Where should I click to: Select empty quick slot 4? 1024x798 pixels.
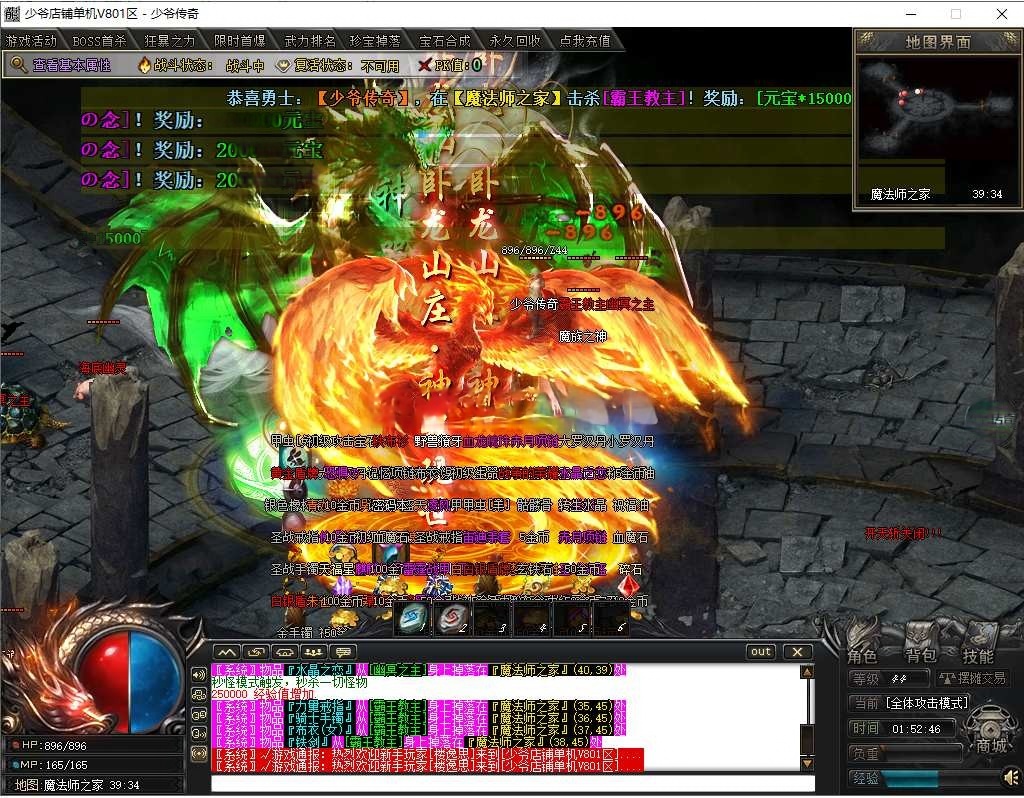tap(532, 618)
